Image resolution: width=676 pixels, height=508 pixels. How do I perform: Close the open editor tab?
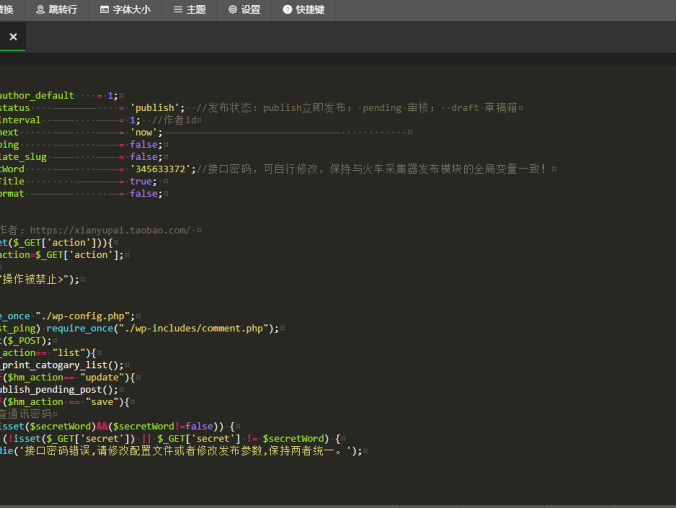click(13, 37)
